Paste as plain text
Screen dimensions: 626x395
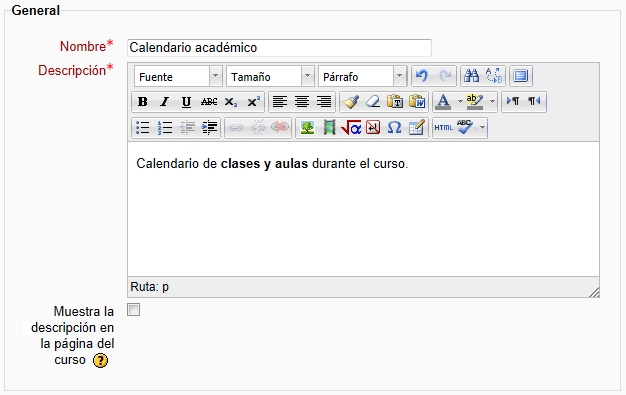click(395, 102)
